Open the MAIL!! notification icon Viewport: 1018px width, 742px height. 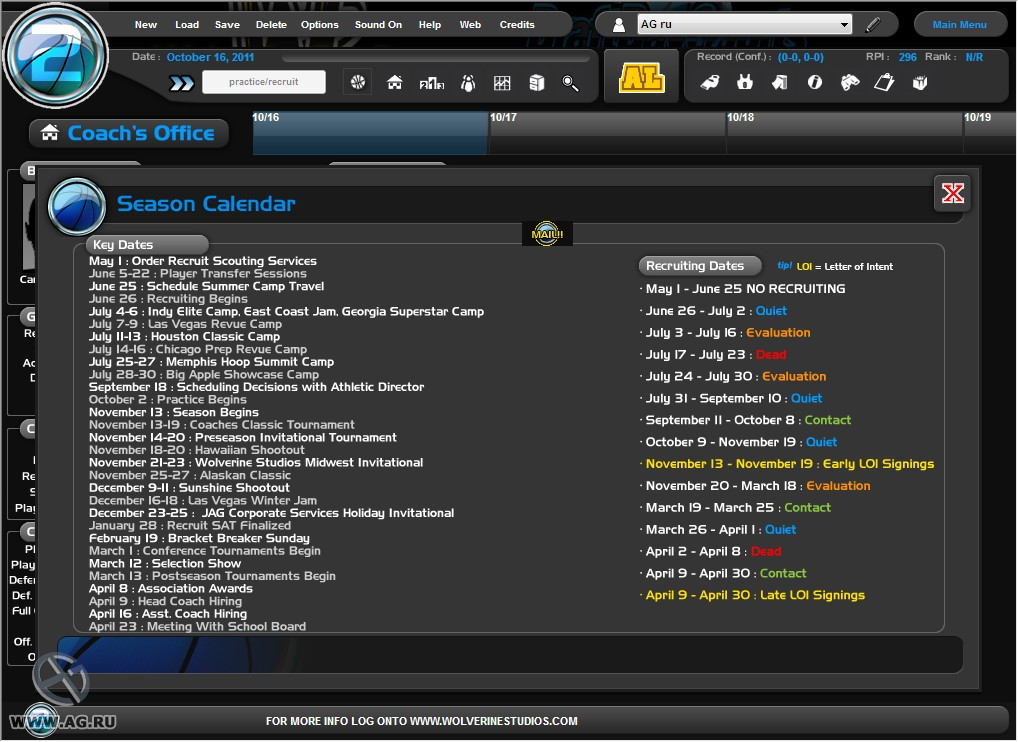tap(547, 234)
